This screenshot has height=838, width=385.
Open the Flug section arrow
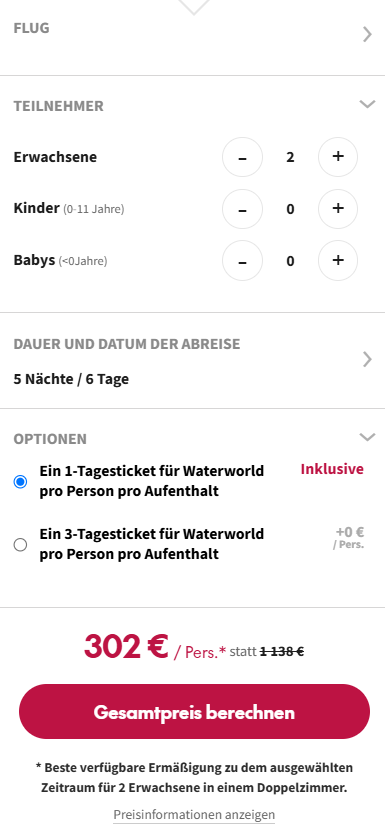367,34
